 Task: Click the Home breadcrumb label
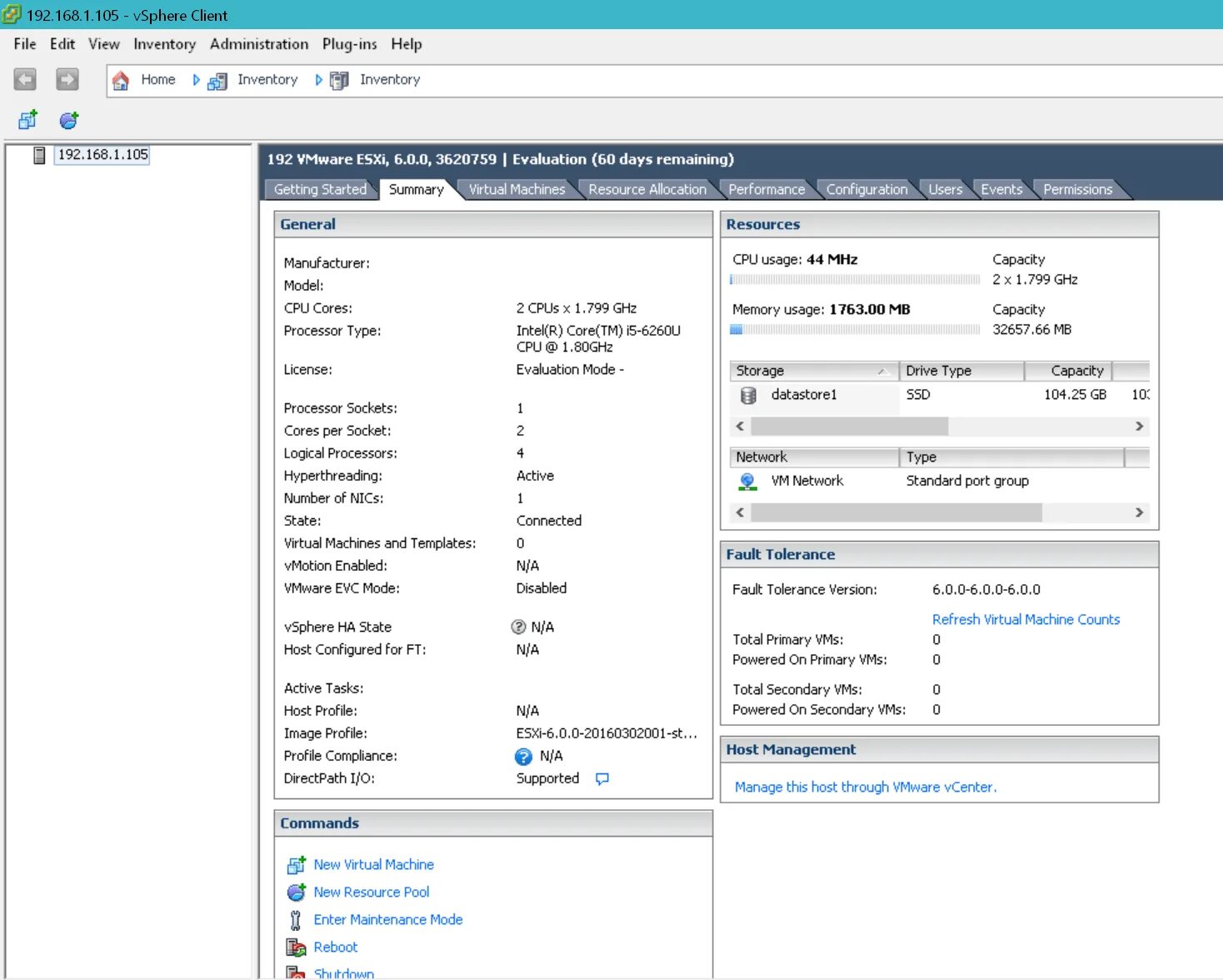[x=158, y=80]
